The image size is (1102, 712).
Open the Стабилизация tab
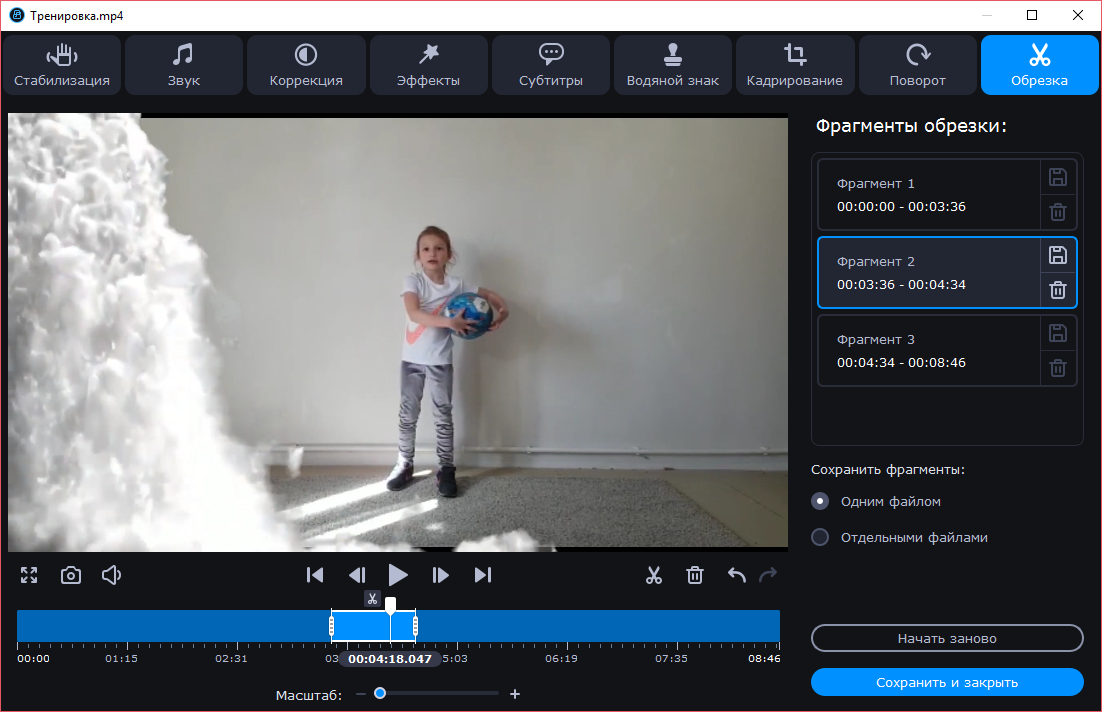pos(62,66)
